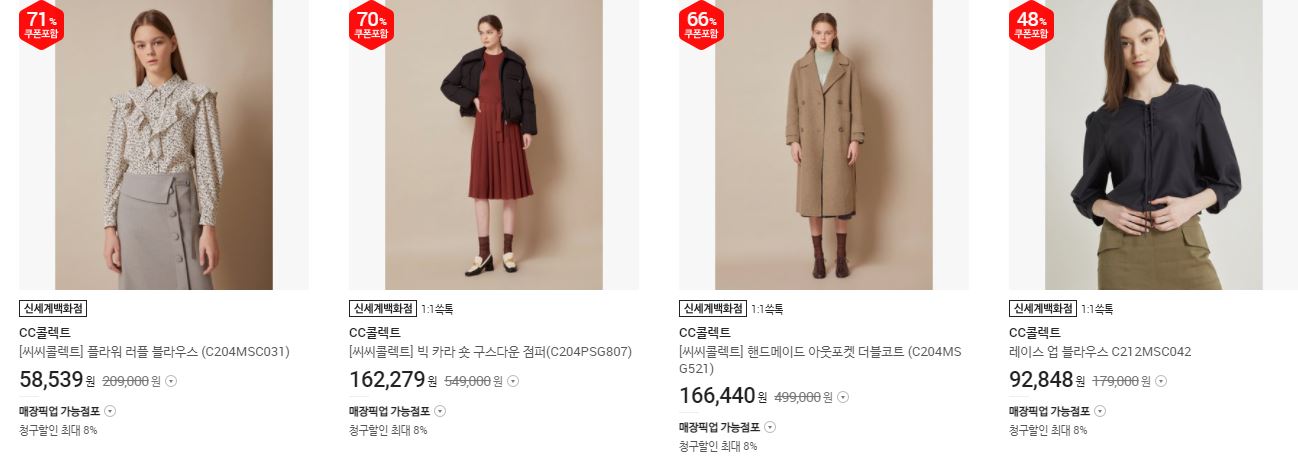Image resolution: width=1298 pixels, height=474 pixels.
Task: Click the 66% coupon discount badge
Action: pos(701,24)
